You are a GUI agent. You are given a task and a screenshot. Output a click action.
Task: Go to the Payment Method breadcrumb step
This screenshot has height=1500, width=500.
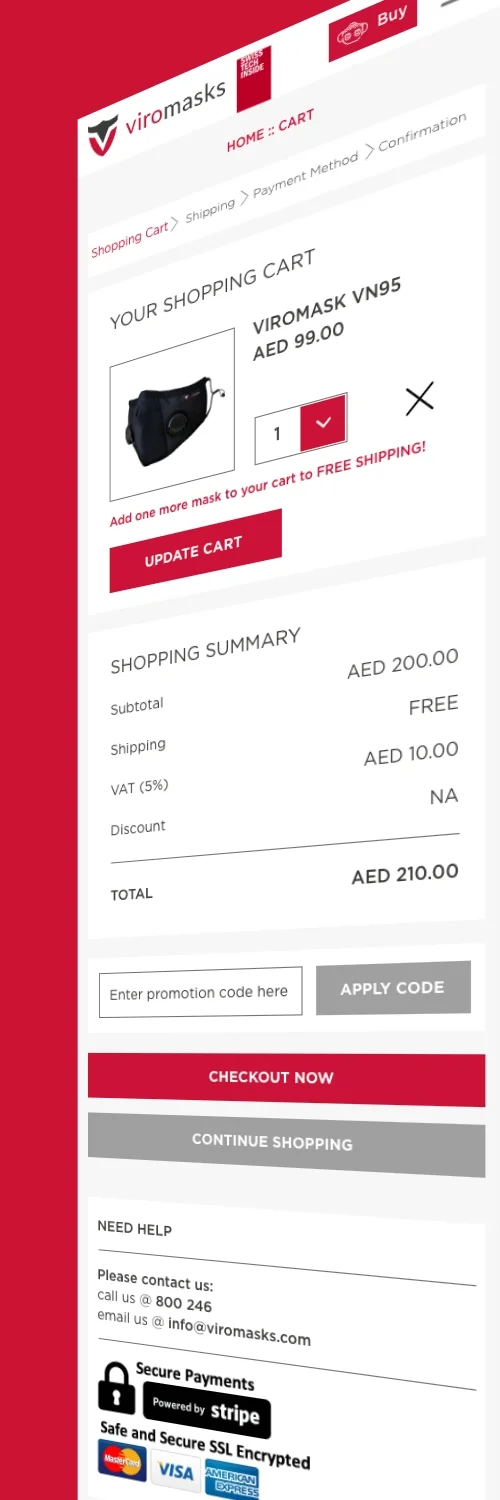pyautogui.click(x=305, y=177)
